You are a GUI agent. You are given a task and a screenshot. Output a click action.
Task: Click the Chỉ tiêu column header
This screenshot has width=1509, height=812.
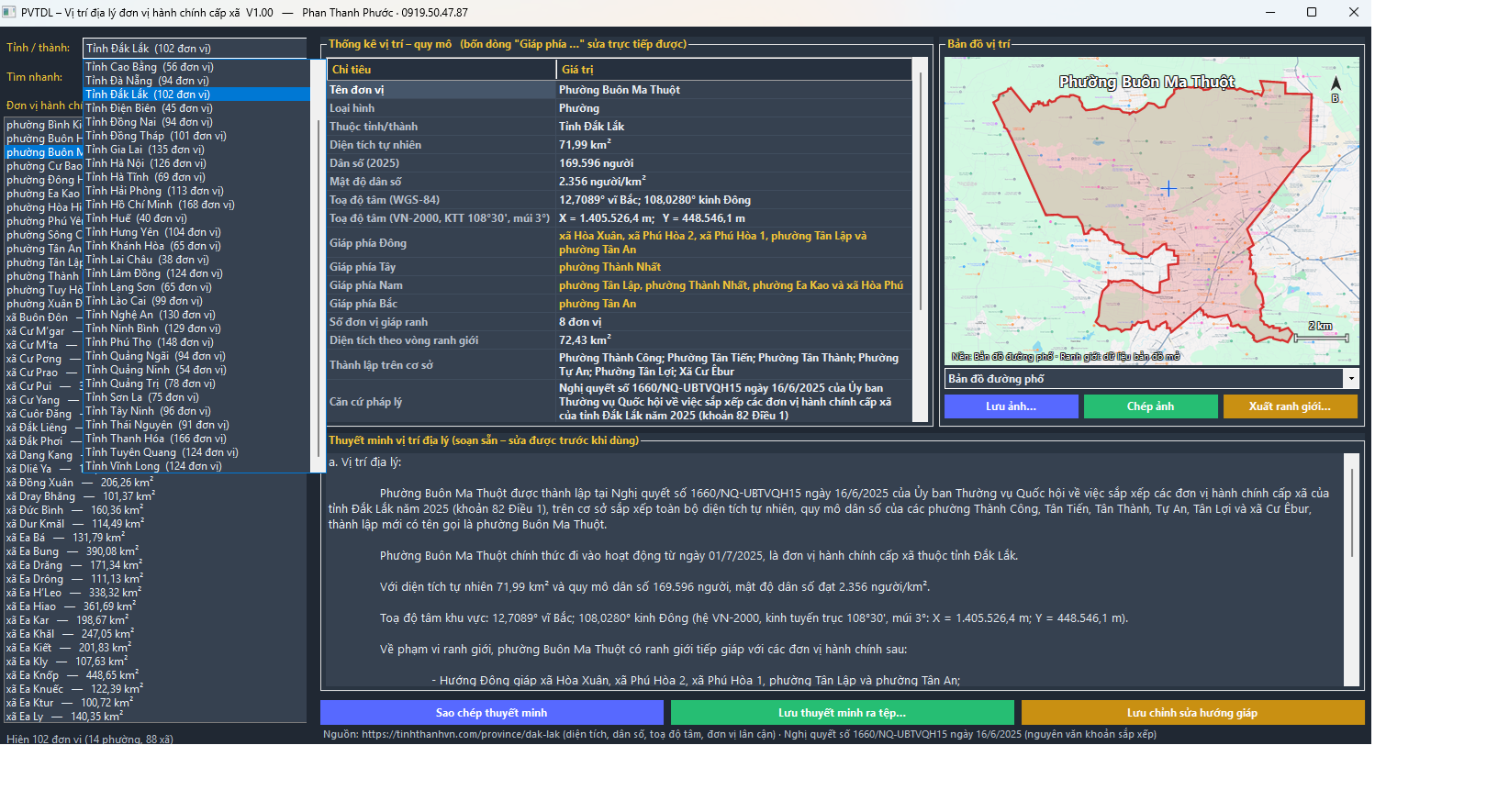[x=442, y=70]
